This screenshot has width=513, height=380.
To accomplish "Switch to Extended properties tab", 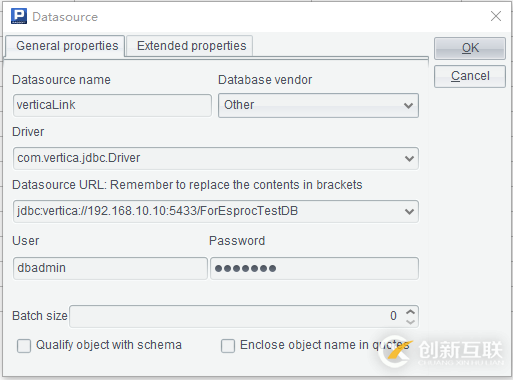I will pos(190,46).
